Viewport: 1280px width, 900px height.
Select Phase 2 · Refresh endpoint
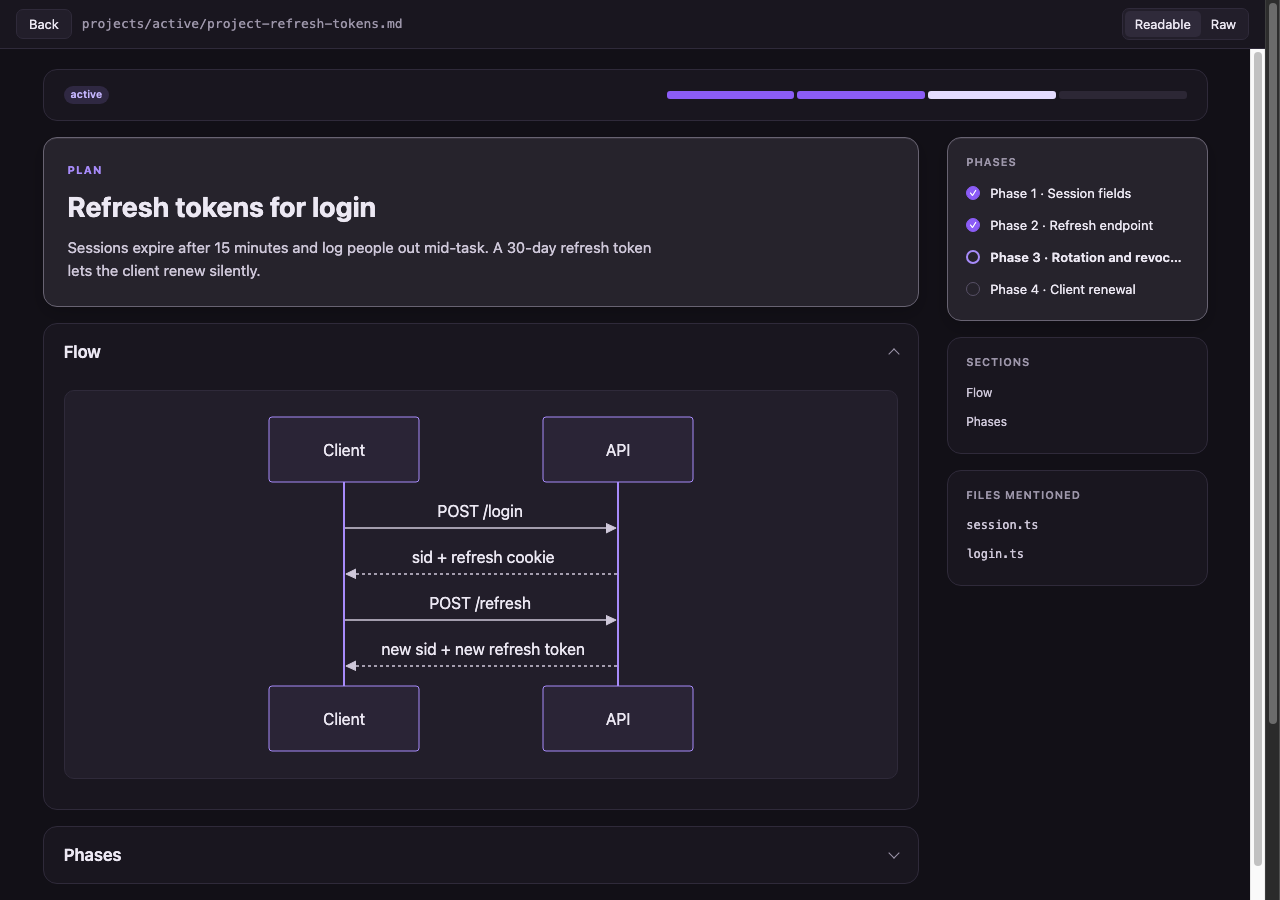1071,225
